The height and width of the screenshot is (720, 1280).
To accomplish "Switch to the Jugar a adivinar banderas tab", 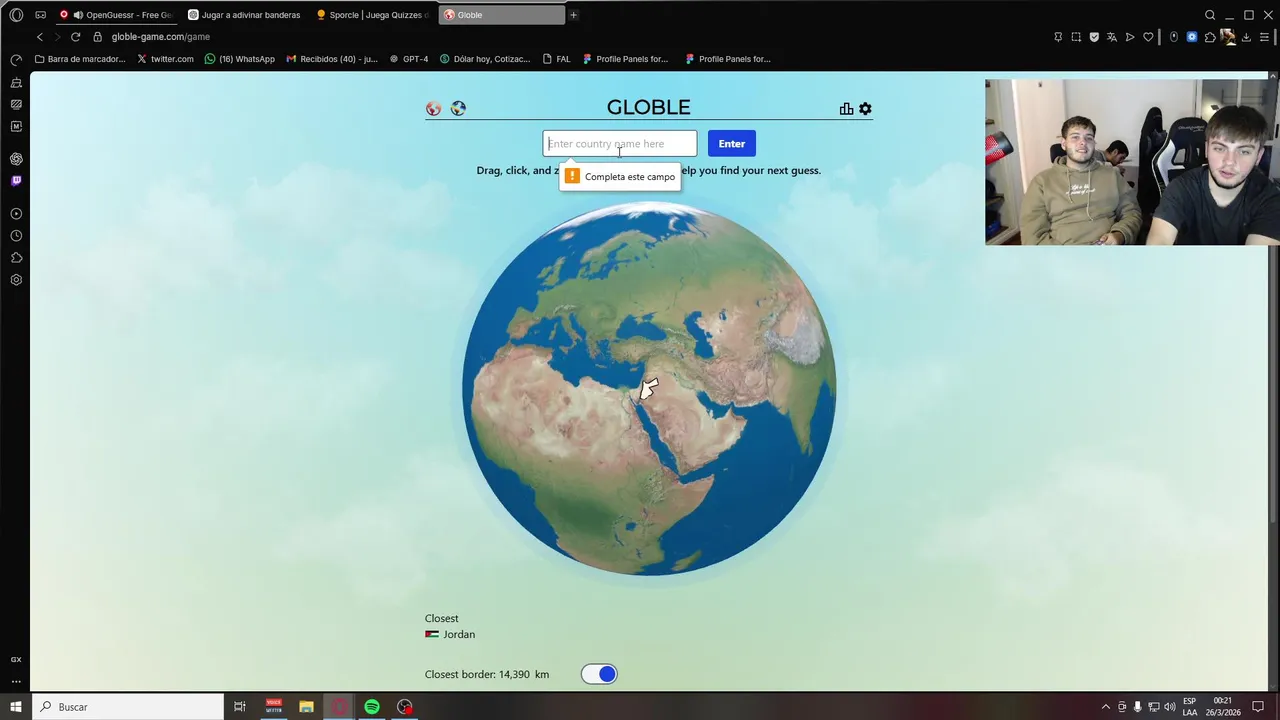I will point(245,15).
